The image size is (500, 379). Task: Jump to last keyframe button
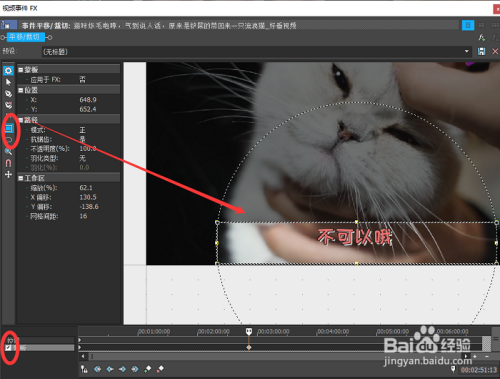135,369
